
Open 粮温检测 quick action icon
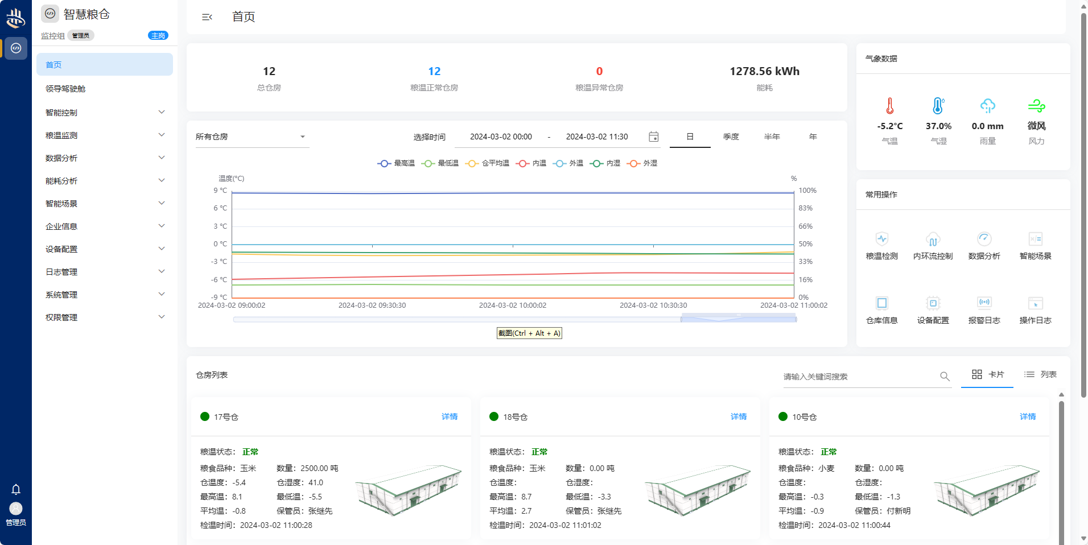tap(881, 240)
